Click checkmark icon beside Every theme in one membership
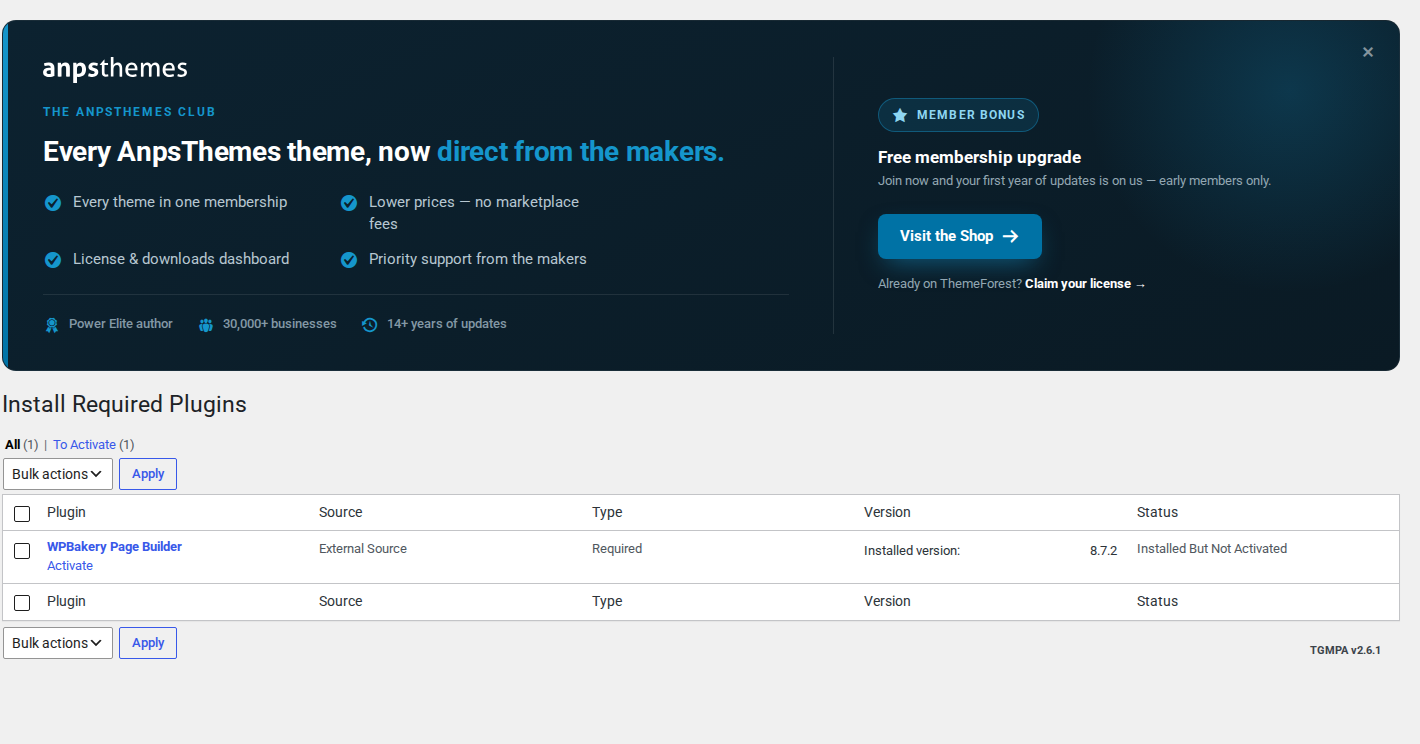 click(x=53, y=203)
